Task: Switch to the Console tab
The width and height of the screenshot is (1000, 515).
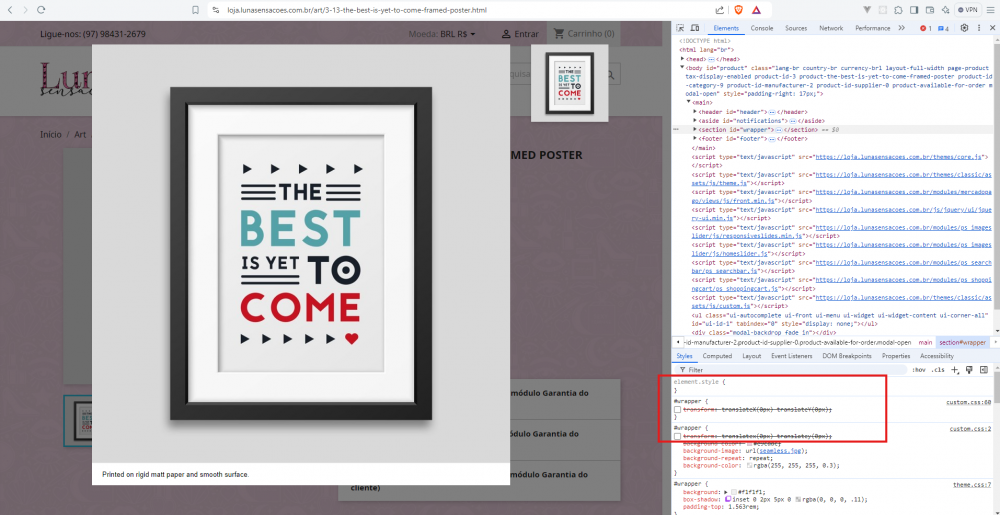Action: click(x=761, y=28)
